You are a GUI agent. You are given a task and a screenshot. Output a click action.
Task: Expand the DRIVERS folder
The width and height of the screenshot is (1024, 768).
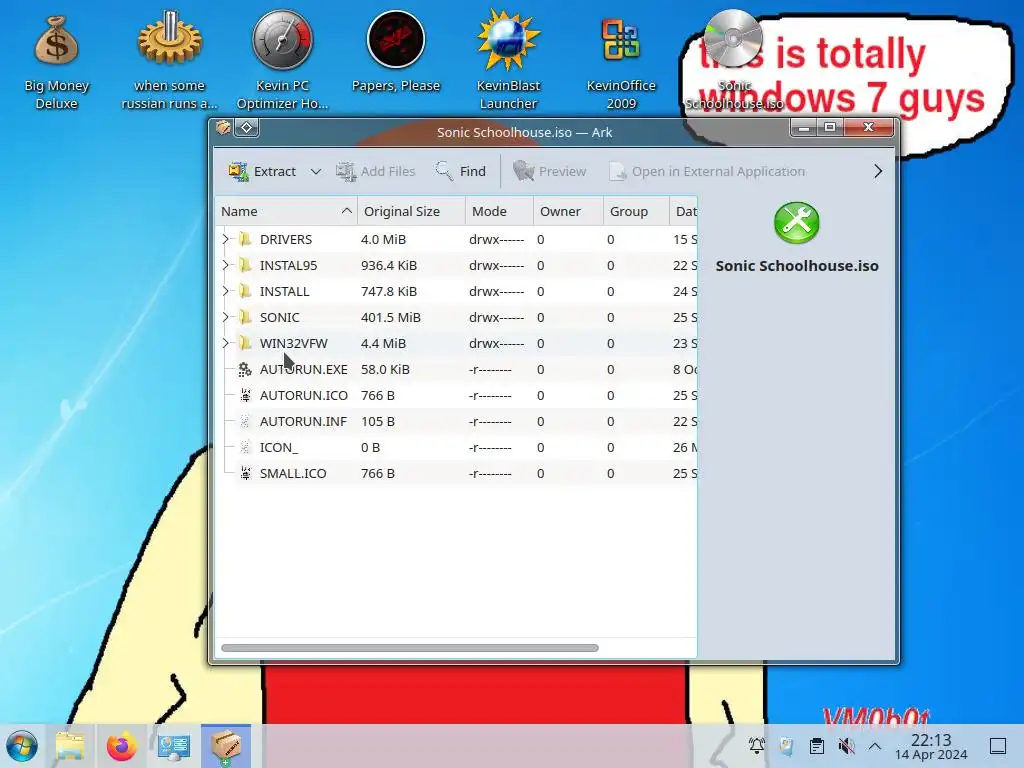click(225, 239)
